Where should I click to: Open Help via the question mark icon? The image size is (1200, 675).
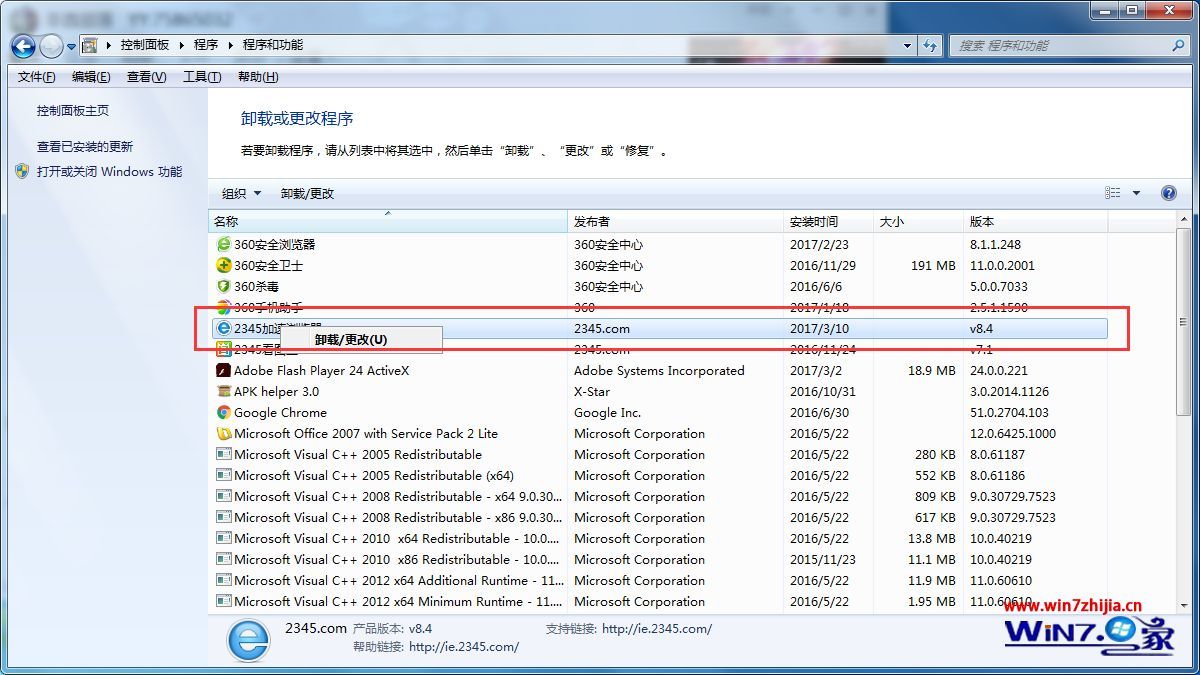coord(1168,192)
